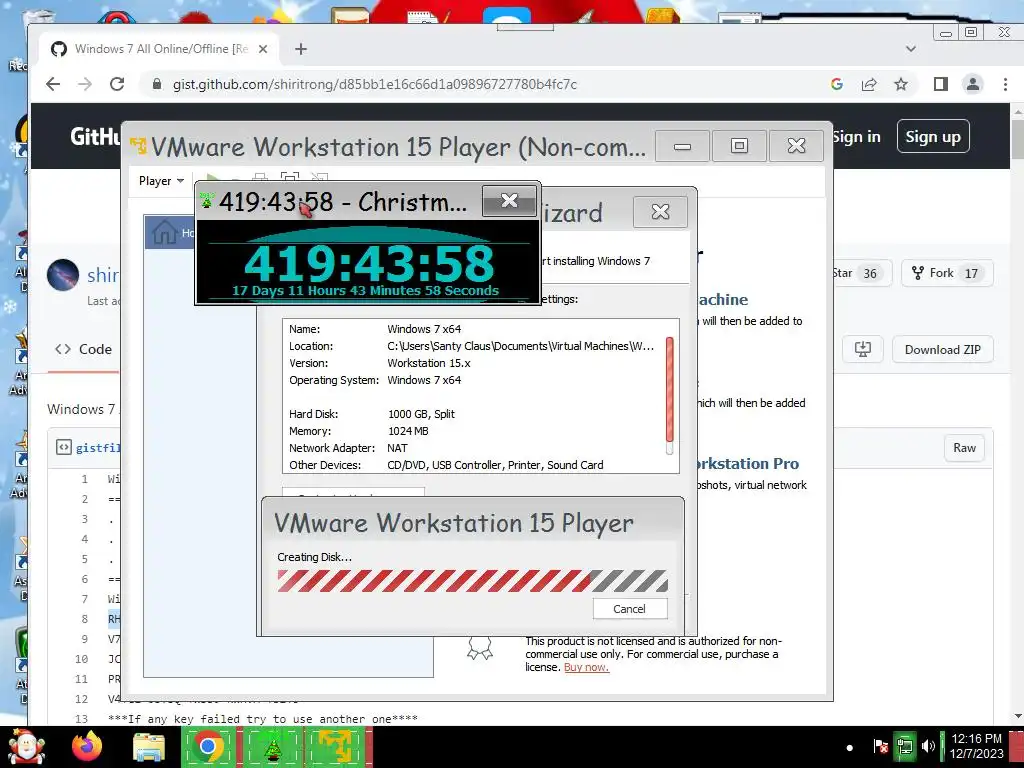Image resolution: width=1024 pixels, height=768 pixels.
Task: Click the Creating Disk striped progress bar
Action: pyautogui.click(x=472, y=581)
